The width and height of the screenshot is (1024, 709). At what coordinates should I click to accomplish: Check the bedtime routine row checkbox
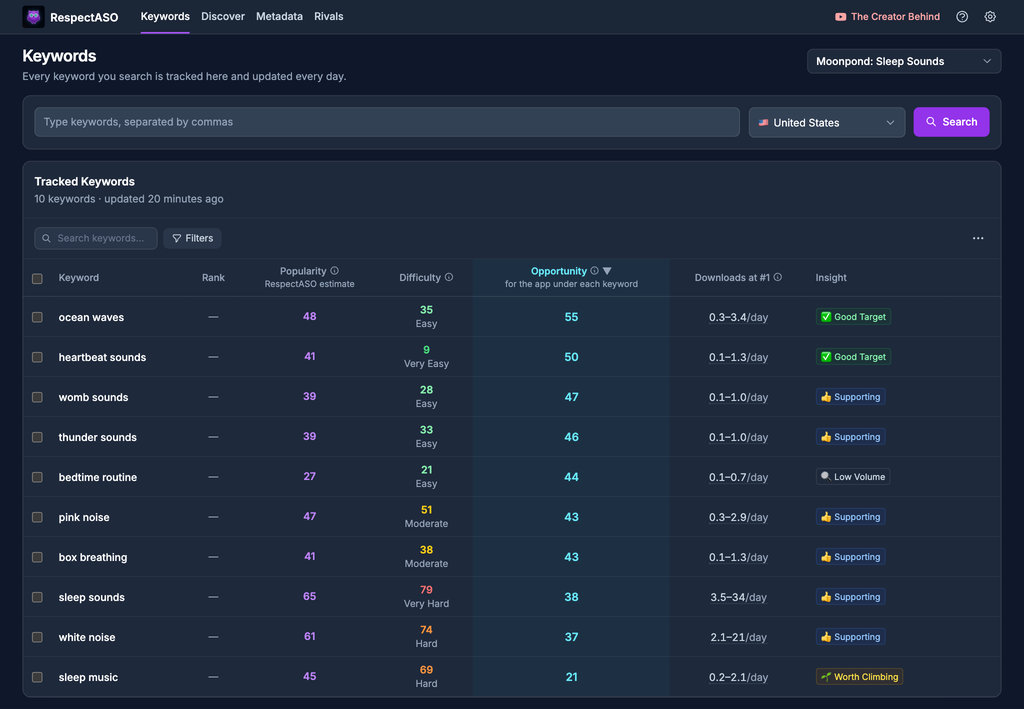pyautogui.click(x=37, y=477)
